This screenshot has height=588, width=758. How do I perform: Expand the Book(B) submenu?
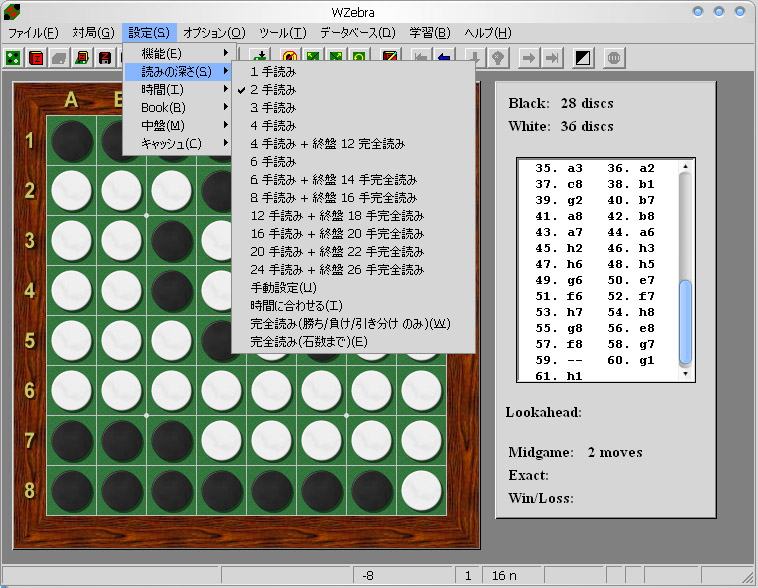pyautogui.click(x=178, y=107)
